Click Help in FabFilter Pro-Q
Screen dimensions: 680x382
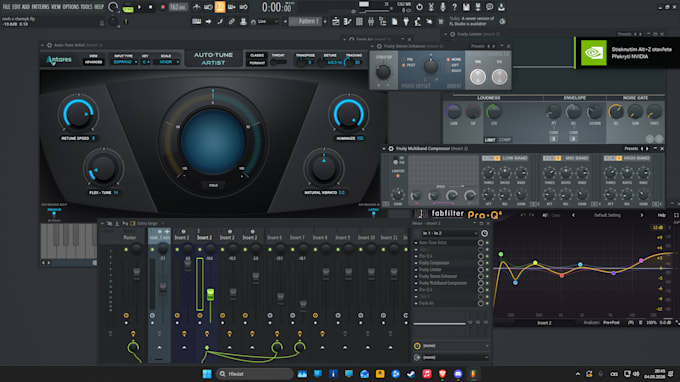click(661, 215)
